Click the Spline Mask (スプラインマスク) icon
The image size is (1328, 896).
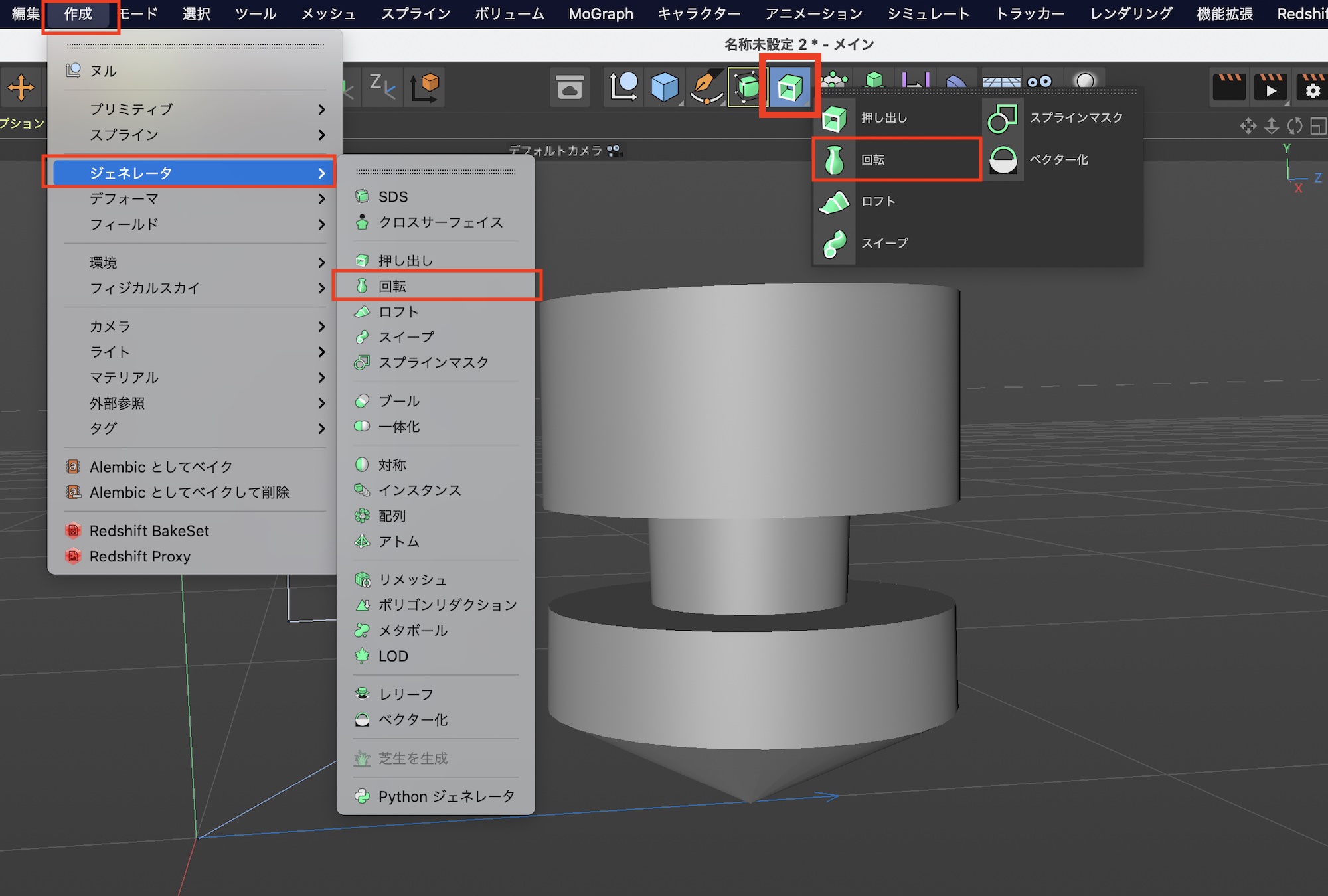(x=1003, y=117)
